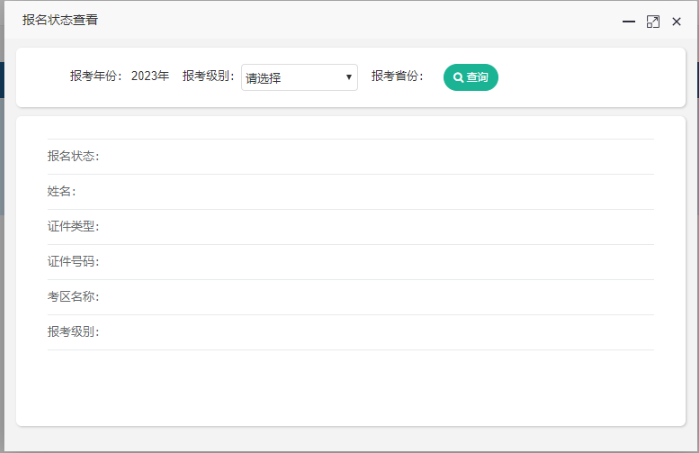The width and height of the screenshot is (699, 453).
Task: Select the 2023年 year value
Action: pyautogui.click(x=150, y=76)
